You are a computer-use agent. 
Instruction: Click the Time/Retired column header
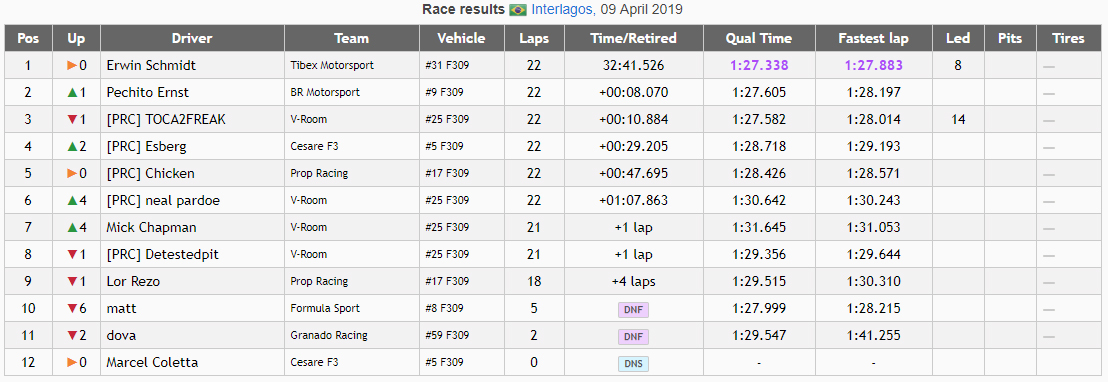633,38
